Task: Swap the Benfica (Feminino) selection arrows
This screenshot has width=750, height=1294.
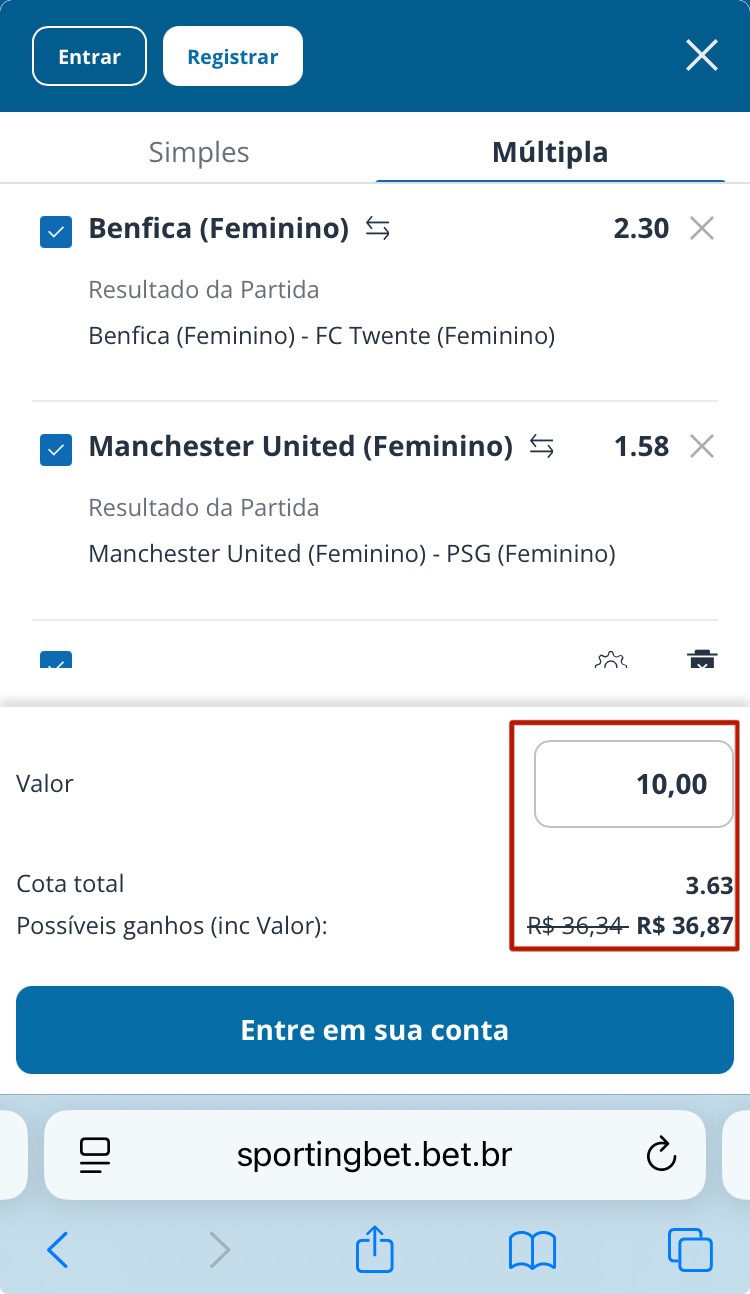Action: tap(377, 229)
